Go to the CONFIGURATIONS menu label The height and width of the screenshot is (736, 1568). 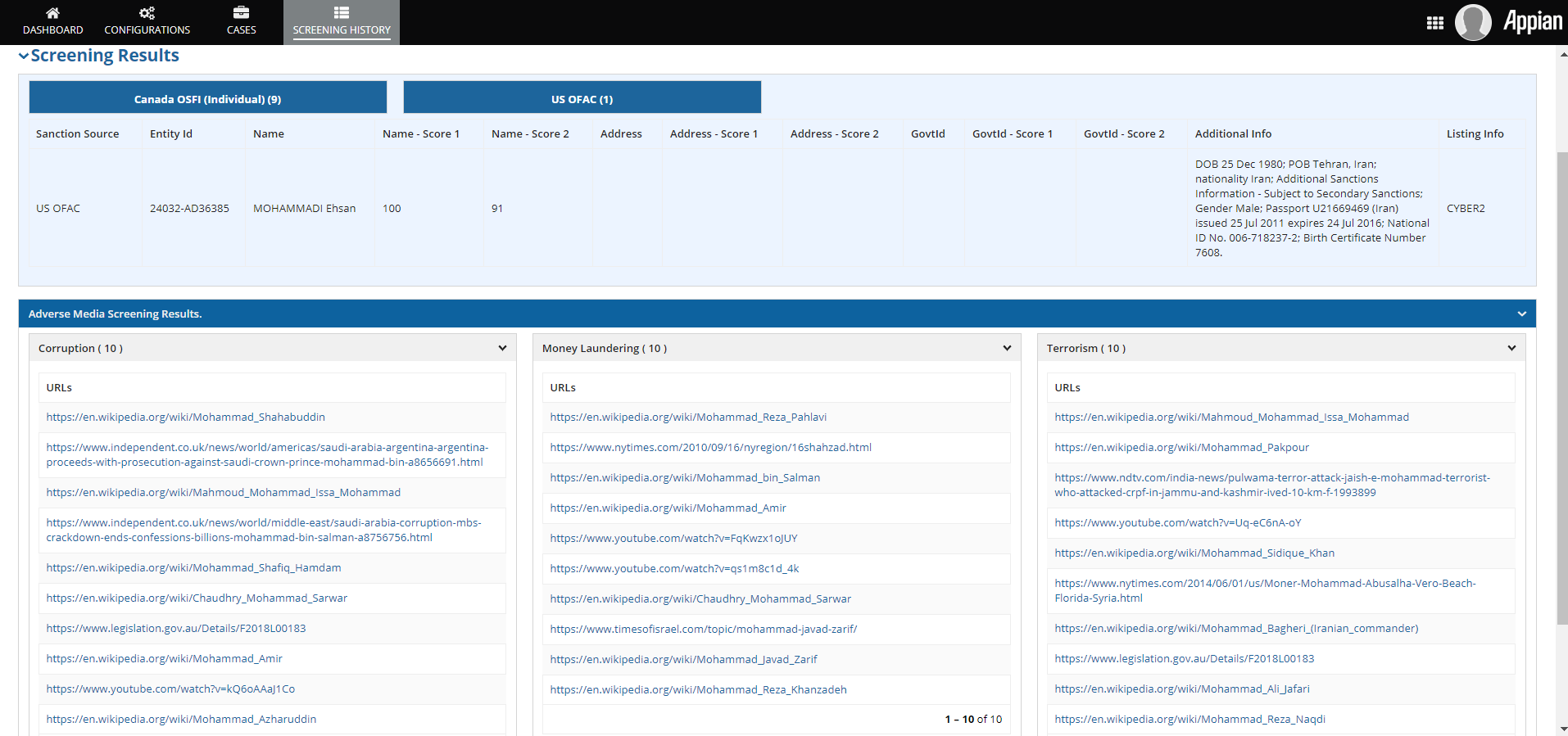pos(147,30)
